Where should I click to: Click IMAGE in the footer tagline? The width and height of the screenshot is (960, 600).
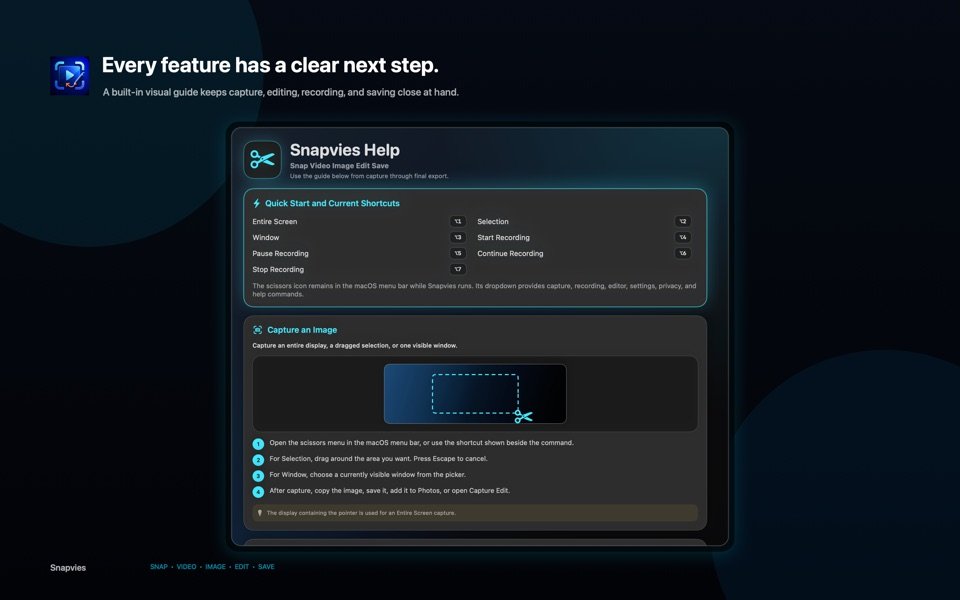216,567
